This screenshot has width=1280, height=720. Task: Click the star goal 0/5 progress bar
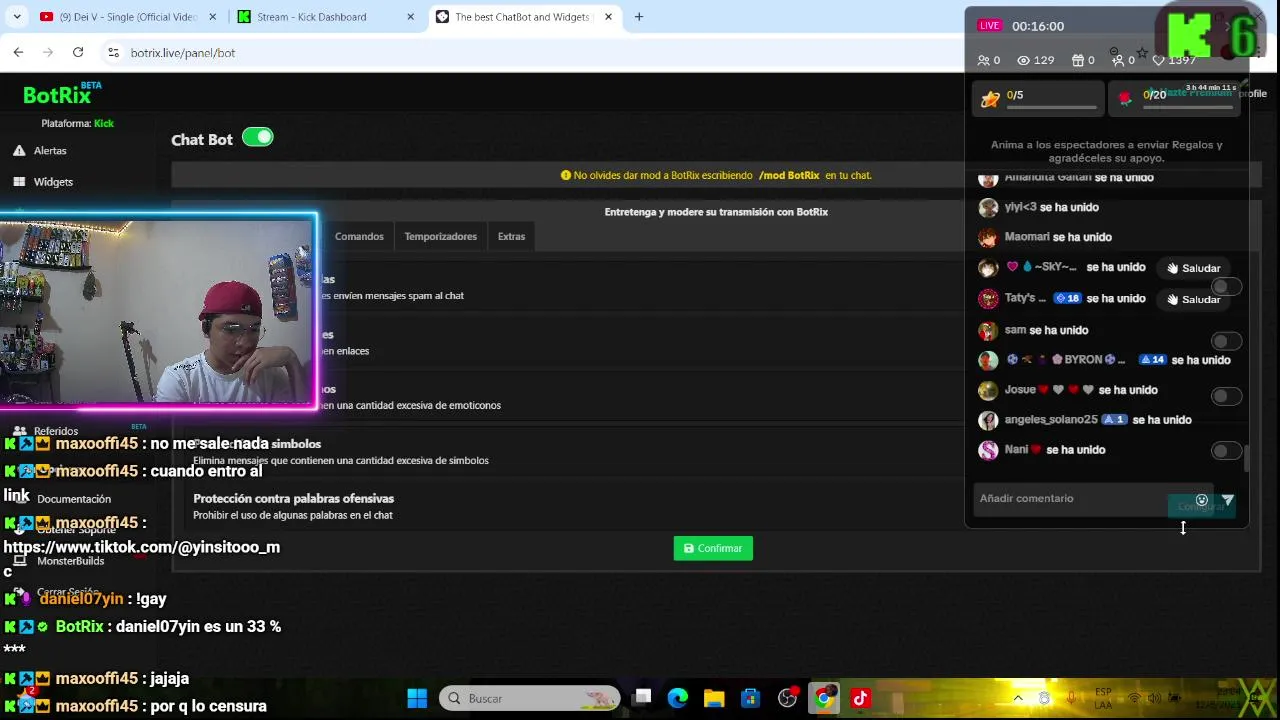click(x=1051, y=107)
